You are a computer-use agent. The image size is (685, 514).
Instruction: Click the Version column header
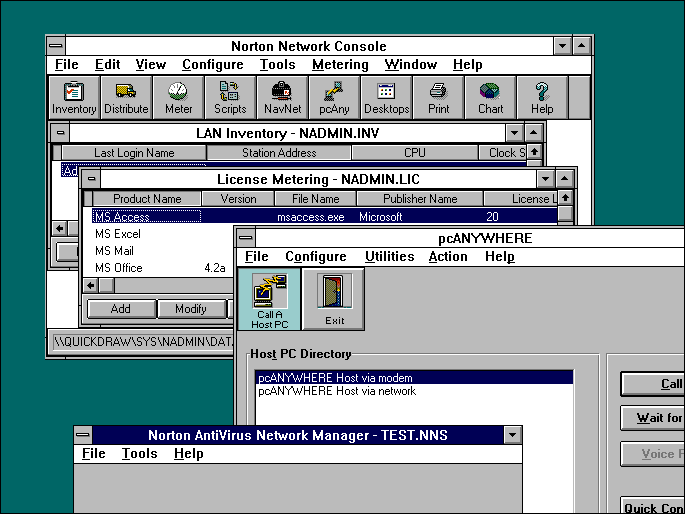[238, 199]
